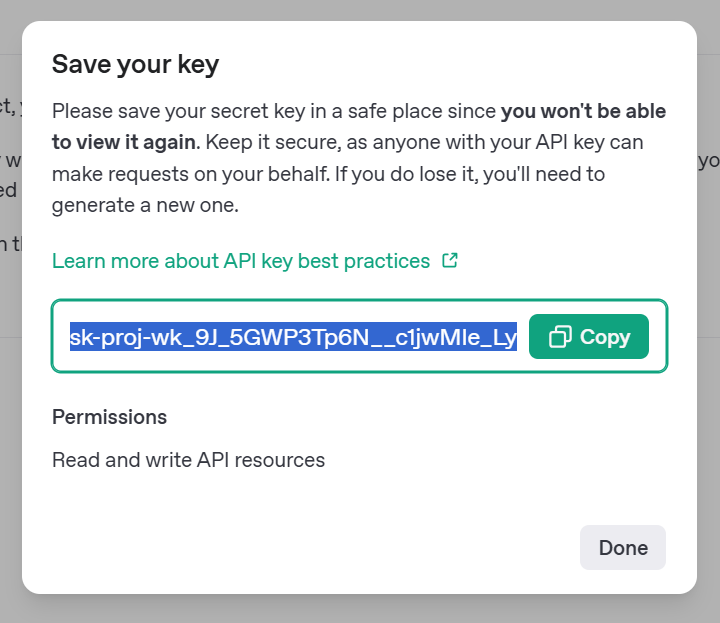The image size is (720, 623).
Task: Click bold "to view it again" text
Action: pos(124,142)
